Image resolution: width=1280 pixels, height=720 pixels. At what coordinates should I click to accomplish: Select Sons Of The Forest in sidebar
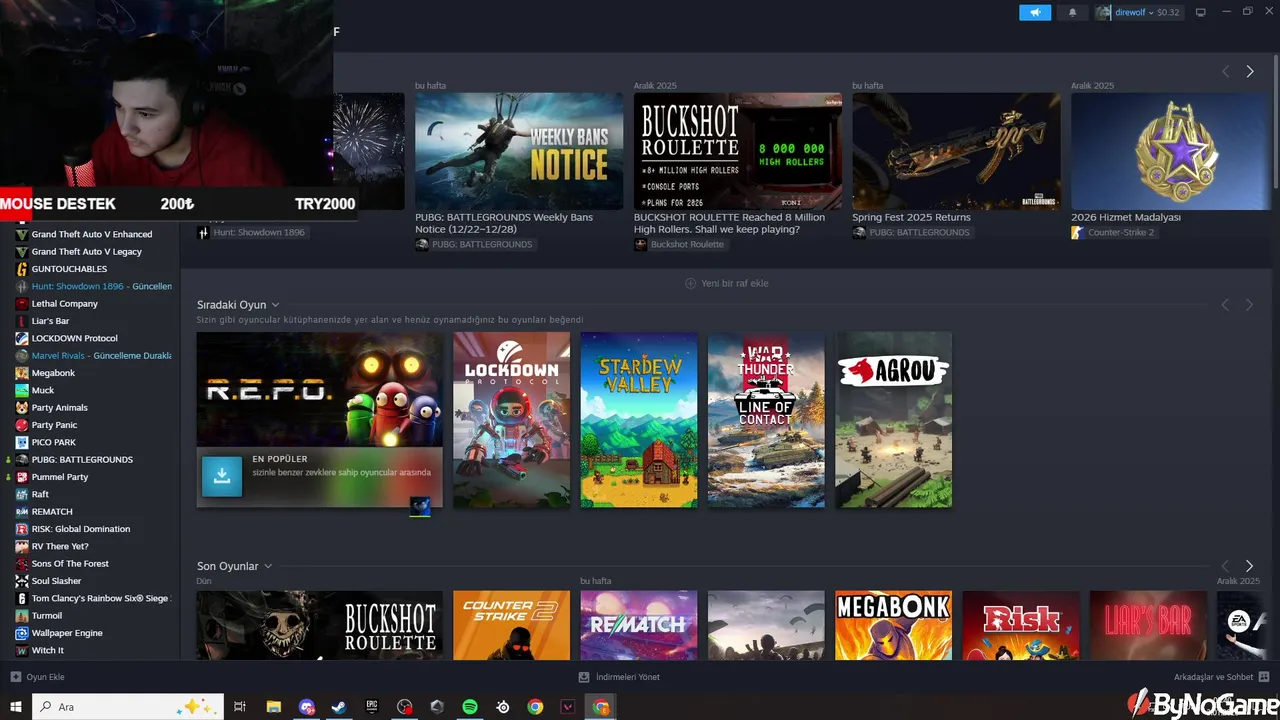70,564
